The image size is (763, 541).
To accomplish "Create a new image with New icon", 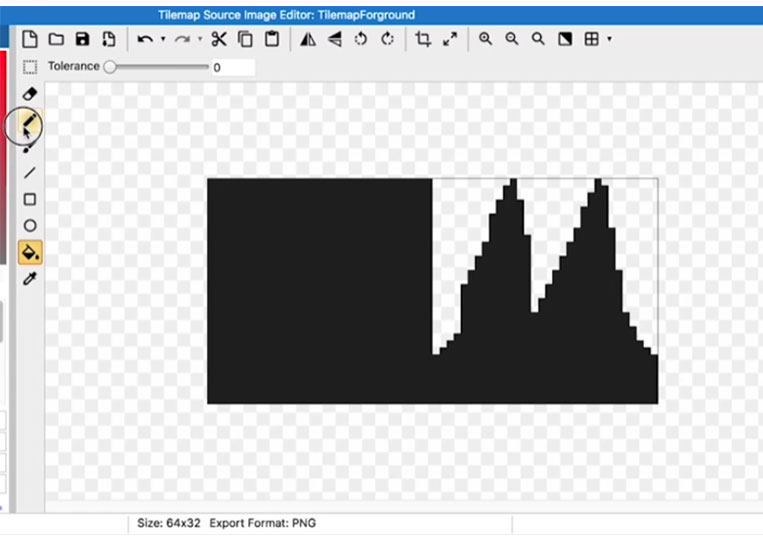I will pyautogui.click(x=30, y=39).
